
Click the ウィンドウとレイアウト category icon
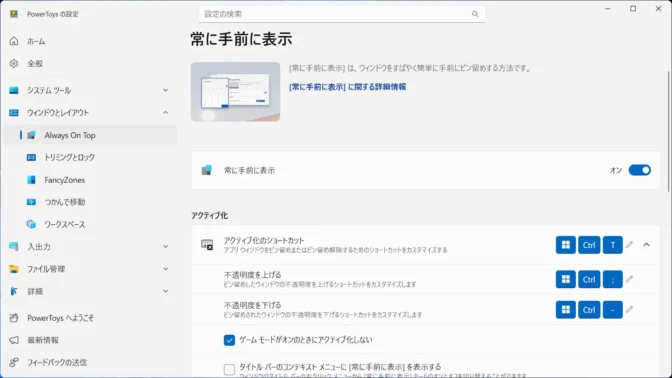[14, 112]
